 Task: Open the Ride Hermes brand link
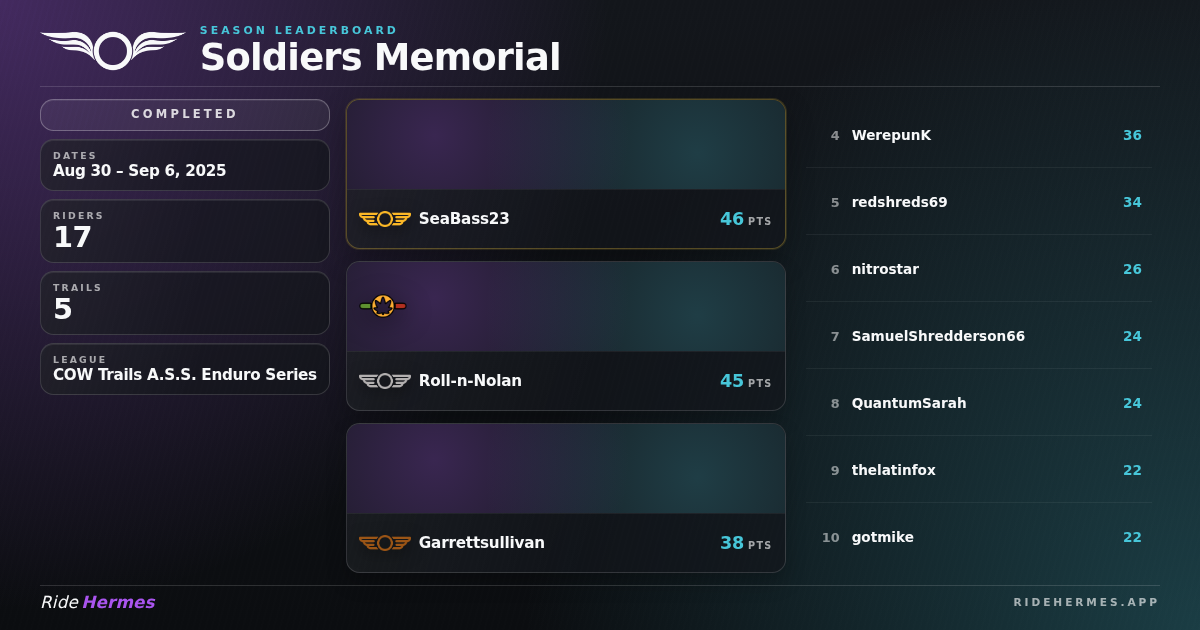98,602
